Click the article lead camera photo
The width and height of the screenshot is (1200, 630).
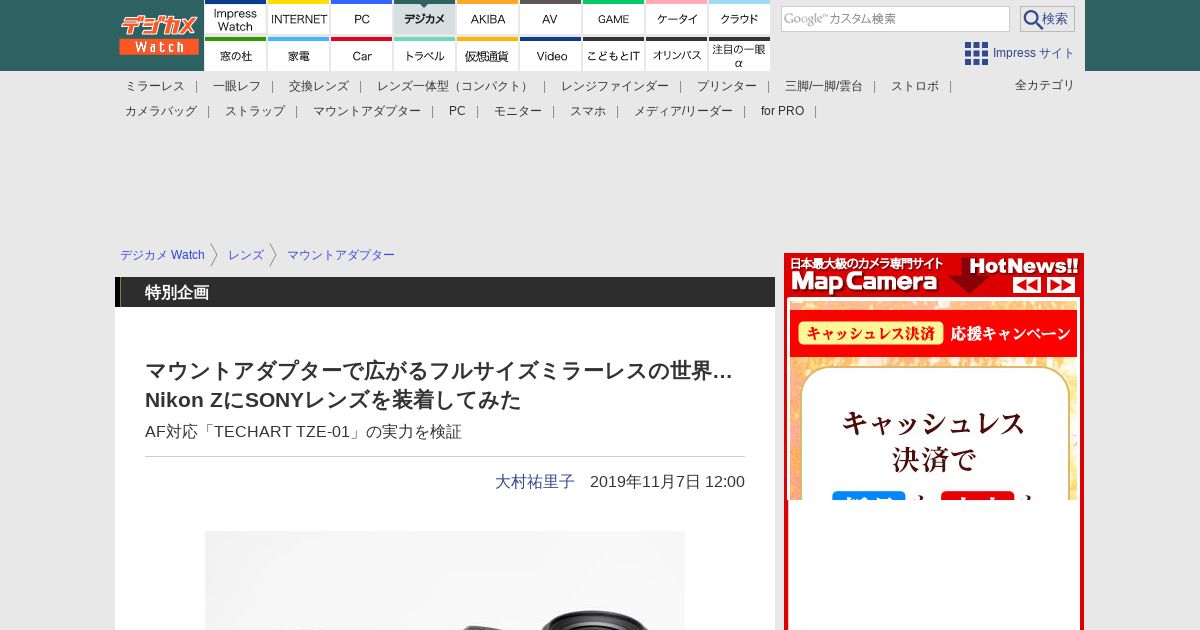tap(445, 580)
